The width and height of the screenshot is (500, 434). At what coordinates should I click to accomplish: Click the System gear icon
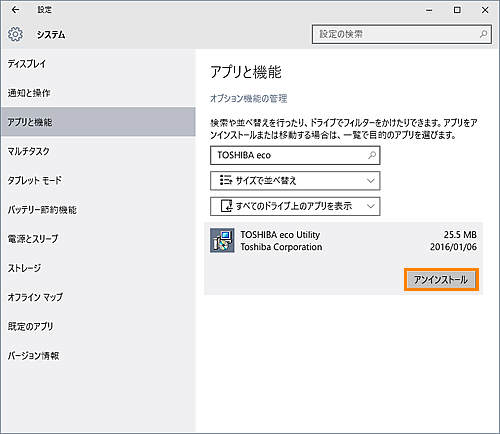click(x=15, y=34)
